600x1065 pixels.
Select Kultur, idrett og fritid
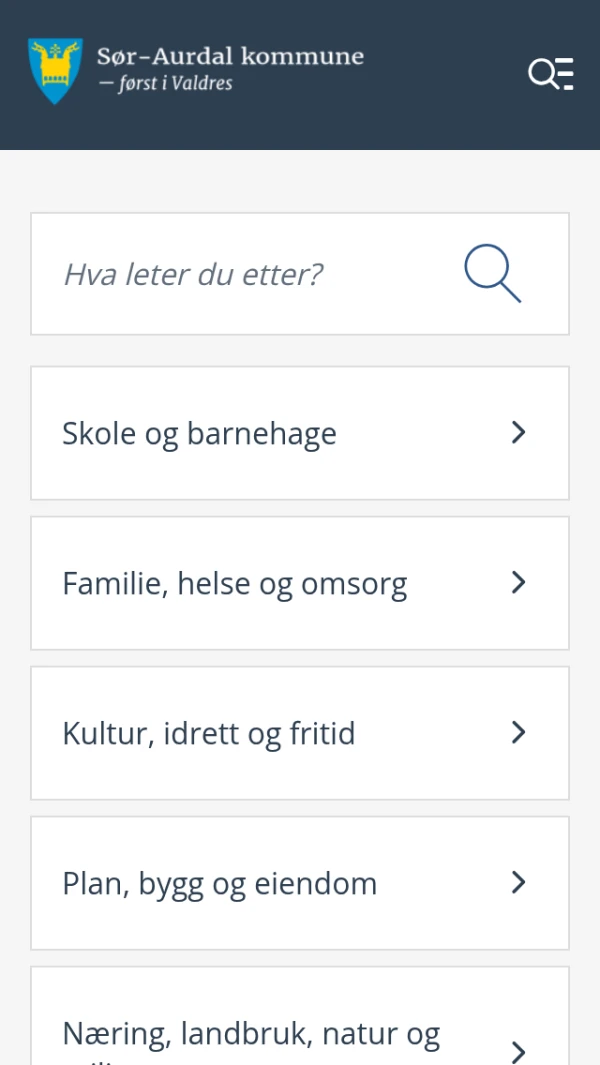tap(208, 734)
